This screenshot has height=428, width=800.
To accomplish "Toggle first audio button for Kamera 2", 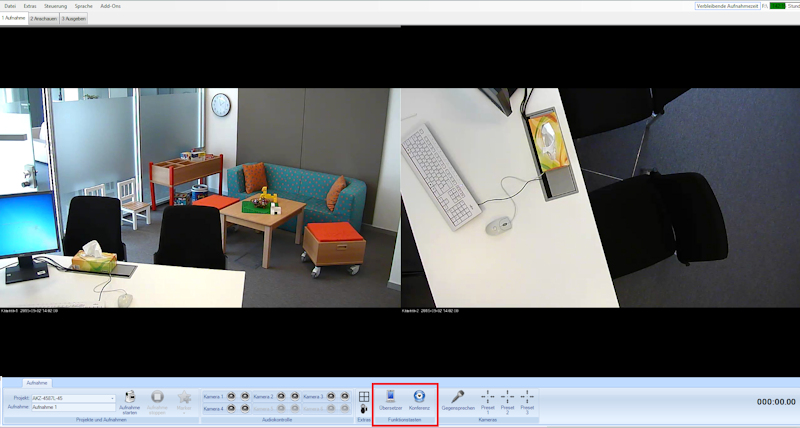I will pos(281,397).
